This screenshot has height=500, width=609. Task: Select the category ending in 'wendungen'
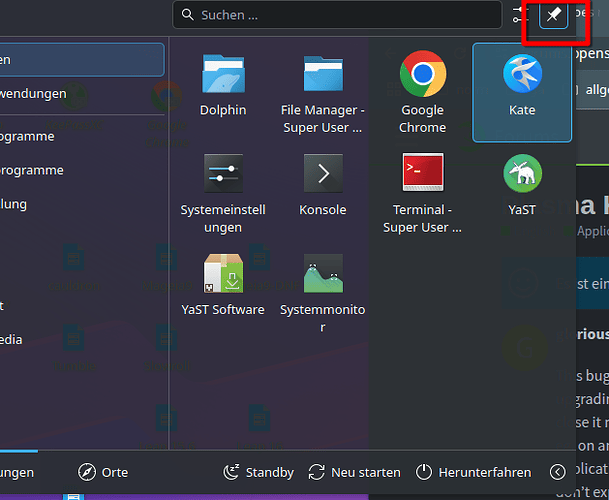point(82,94)
